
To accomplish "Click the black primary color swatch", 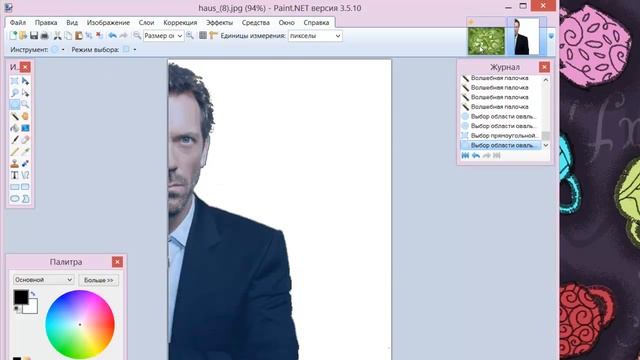I will [20, 297].
